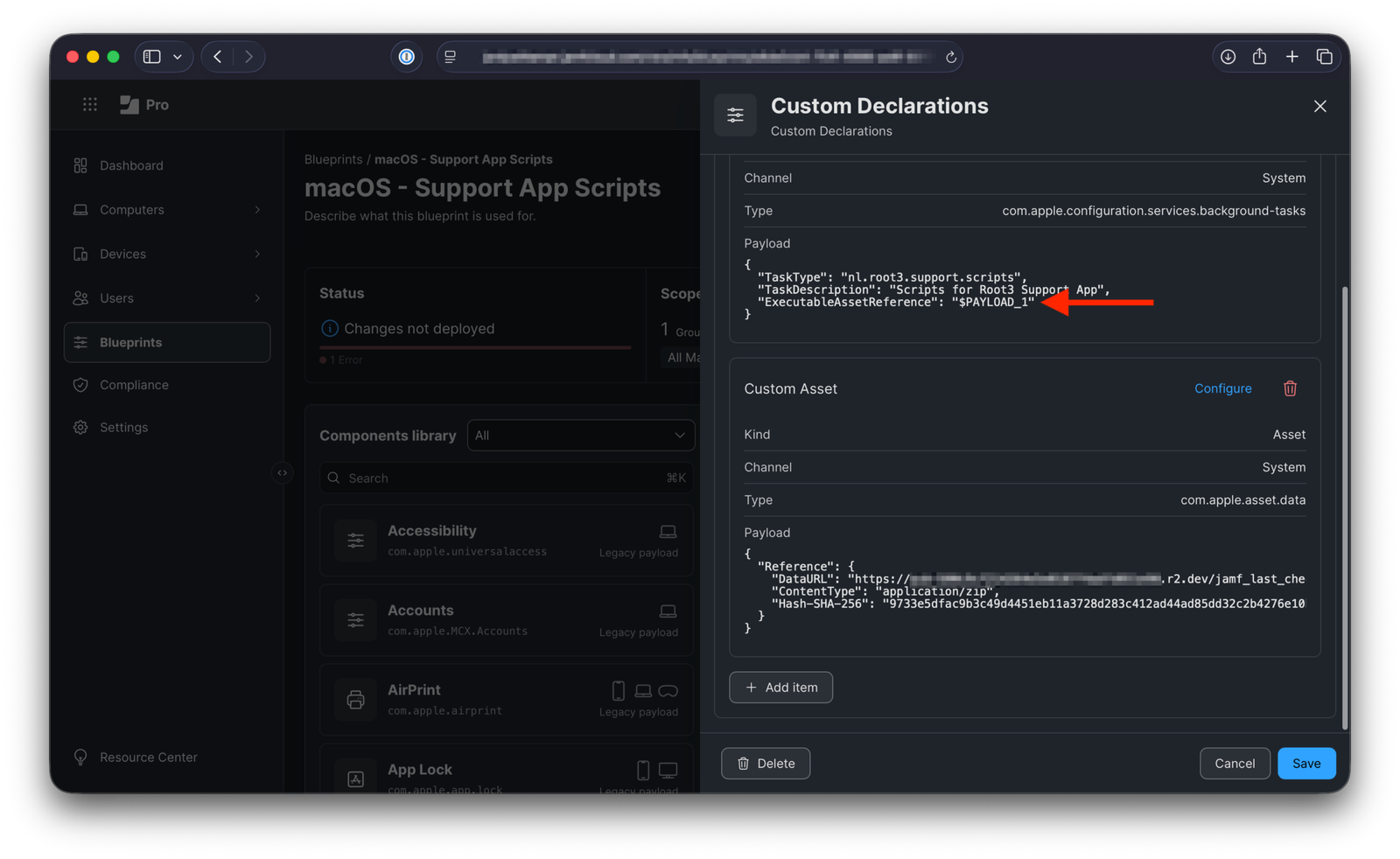This screenshot has width=1400, height=859.
Task: Show the tab overview icon
Action: point(1324,57)
